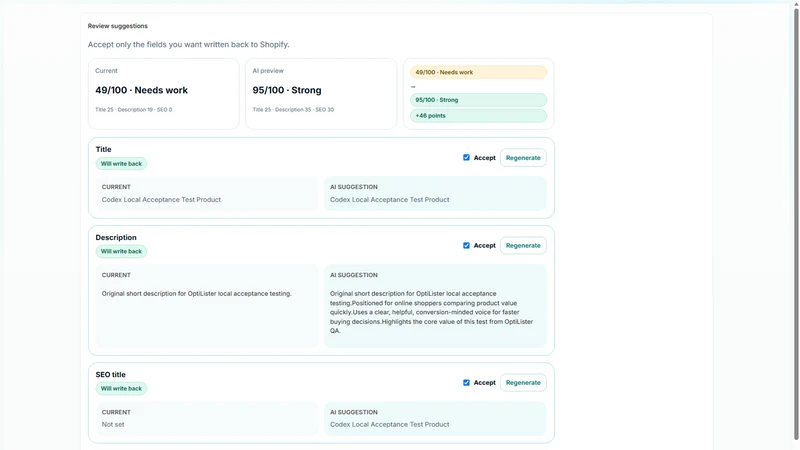800x450 pixels.
Task: Select the Current score card heading '49/100 · Needs work'
Action: pyautogui.click(x=141, y=90)
